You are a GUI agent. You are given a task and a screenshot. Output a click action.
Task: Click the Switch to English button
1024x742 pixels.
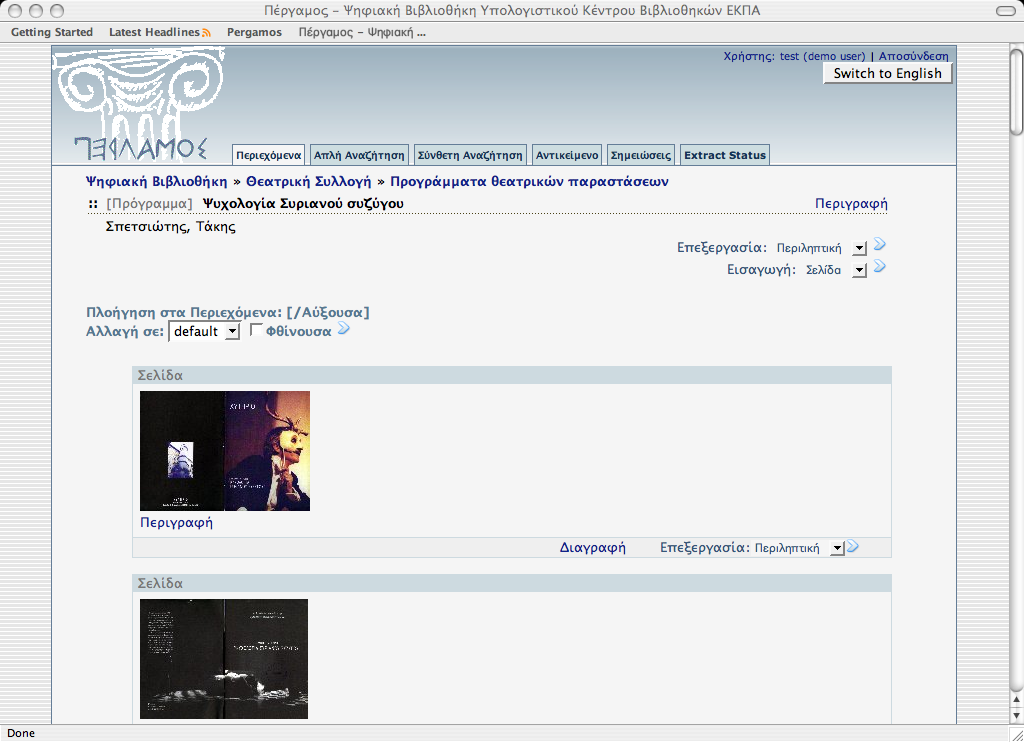point(888,73)
